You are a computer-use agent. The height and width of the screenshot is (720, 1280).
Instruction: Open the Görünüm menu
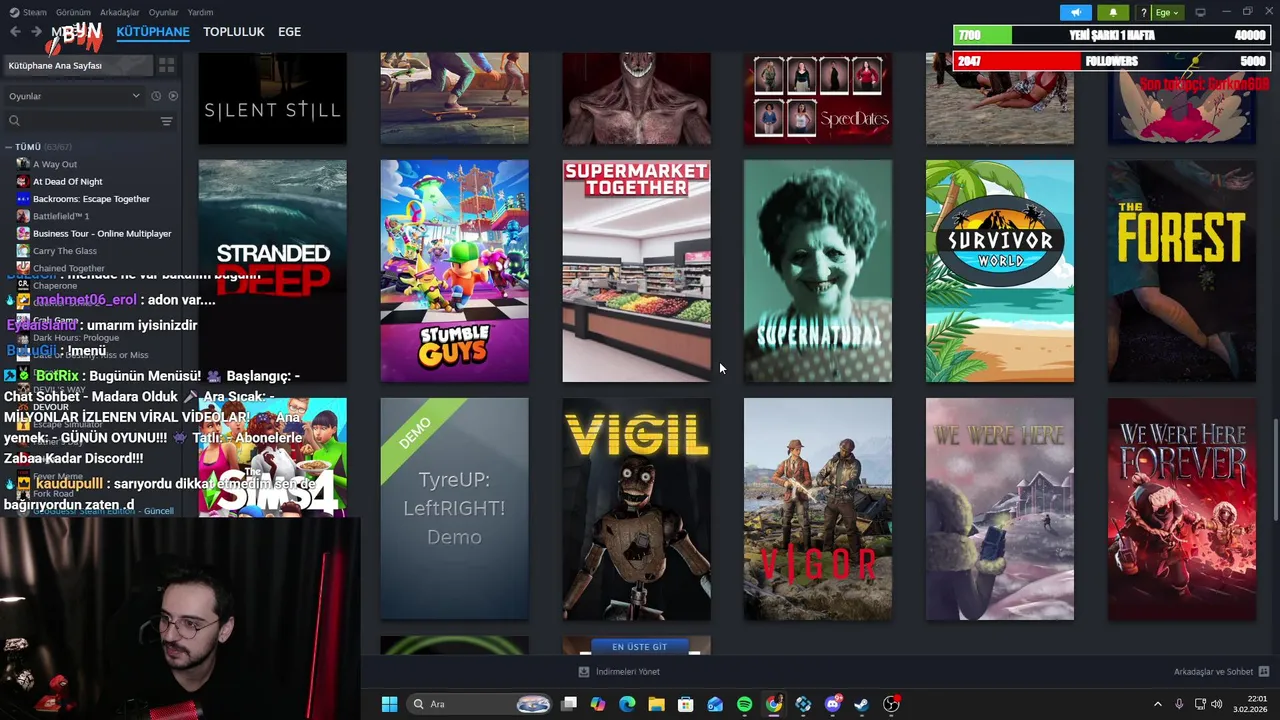[x=73, y=12]
